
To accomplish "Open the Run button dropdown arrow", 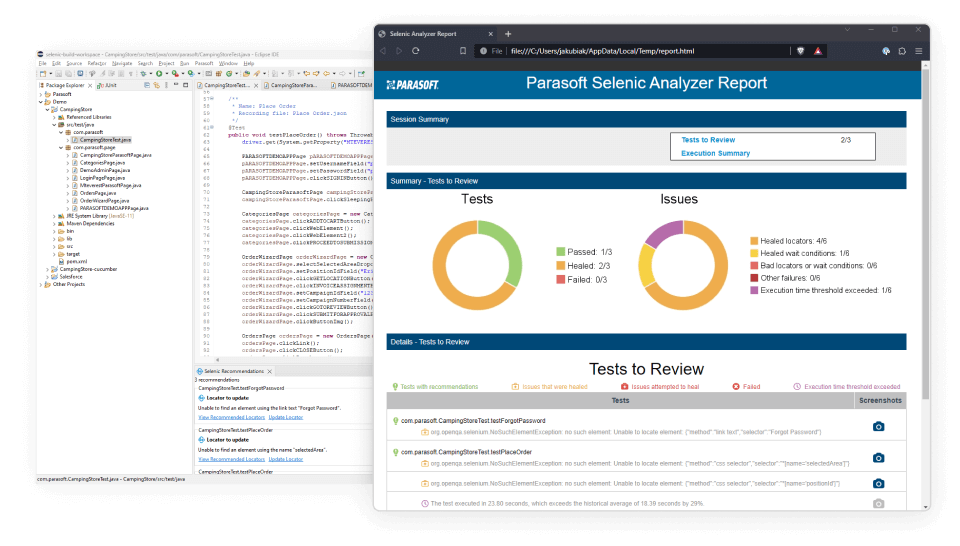I will click(x=167, y=73).
